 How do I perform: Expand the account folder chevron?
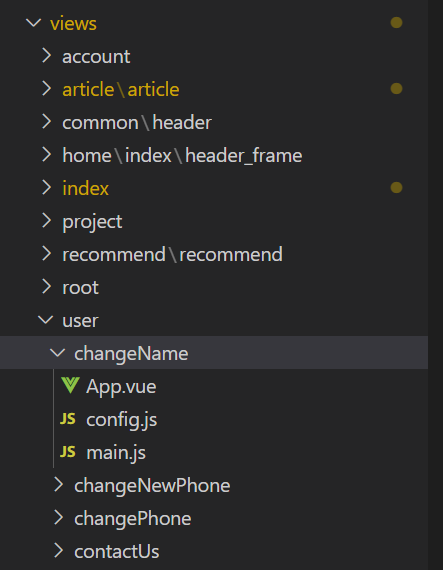coord(46,56)
